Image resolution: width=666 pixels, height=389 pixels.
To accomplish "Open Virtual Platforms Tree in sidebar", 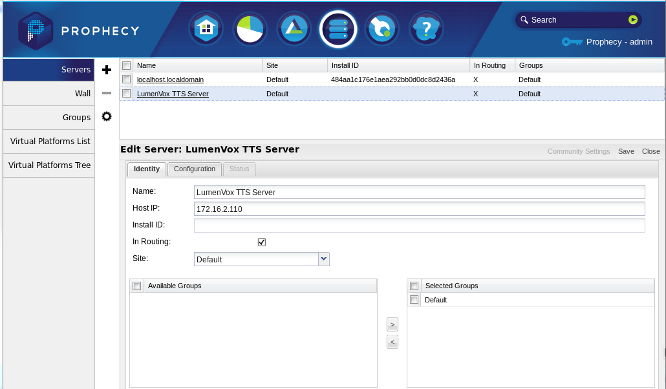I will click(x=48, y=165).
